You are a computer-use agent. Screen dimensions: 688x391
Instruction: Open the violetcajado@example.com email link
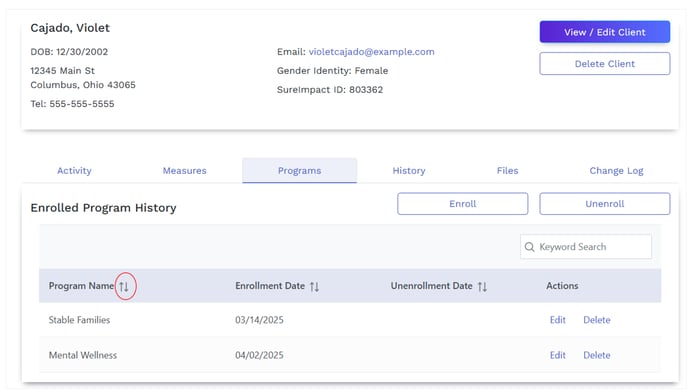tap(371, 52)
